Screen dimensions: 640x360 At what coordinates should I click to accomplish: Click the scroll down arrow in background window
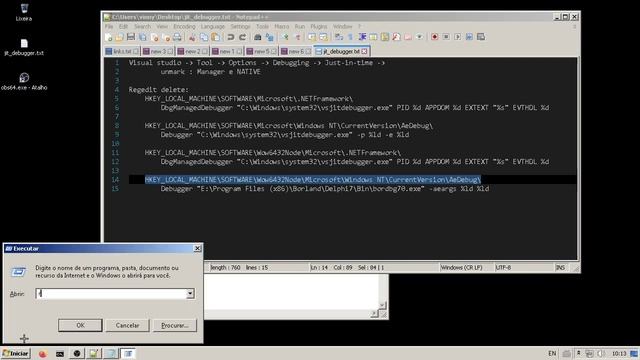coord(382,305)
